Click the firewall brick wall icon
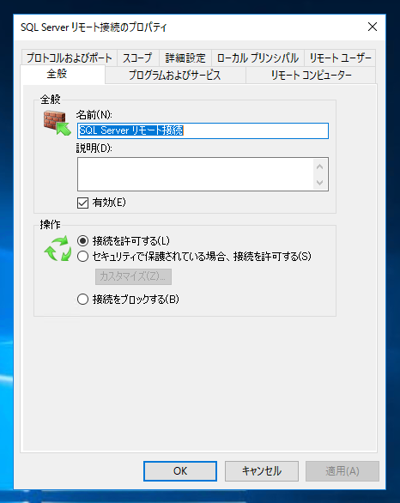The width and height of the screenshot is (400, 503). click(57, 123)
